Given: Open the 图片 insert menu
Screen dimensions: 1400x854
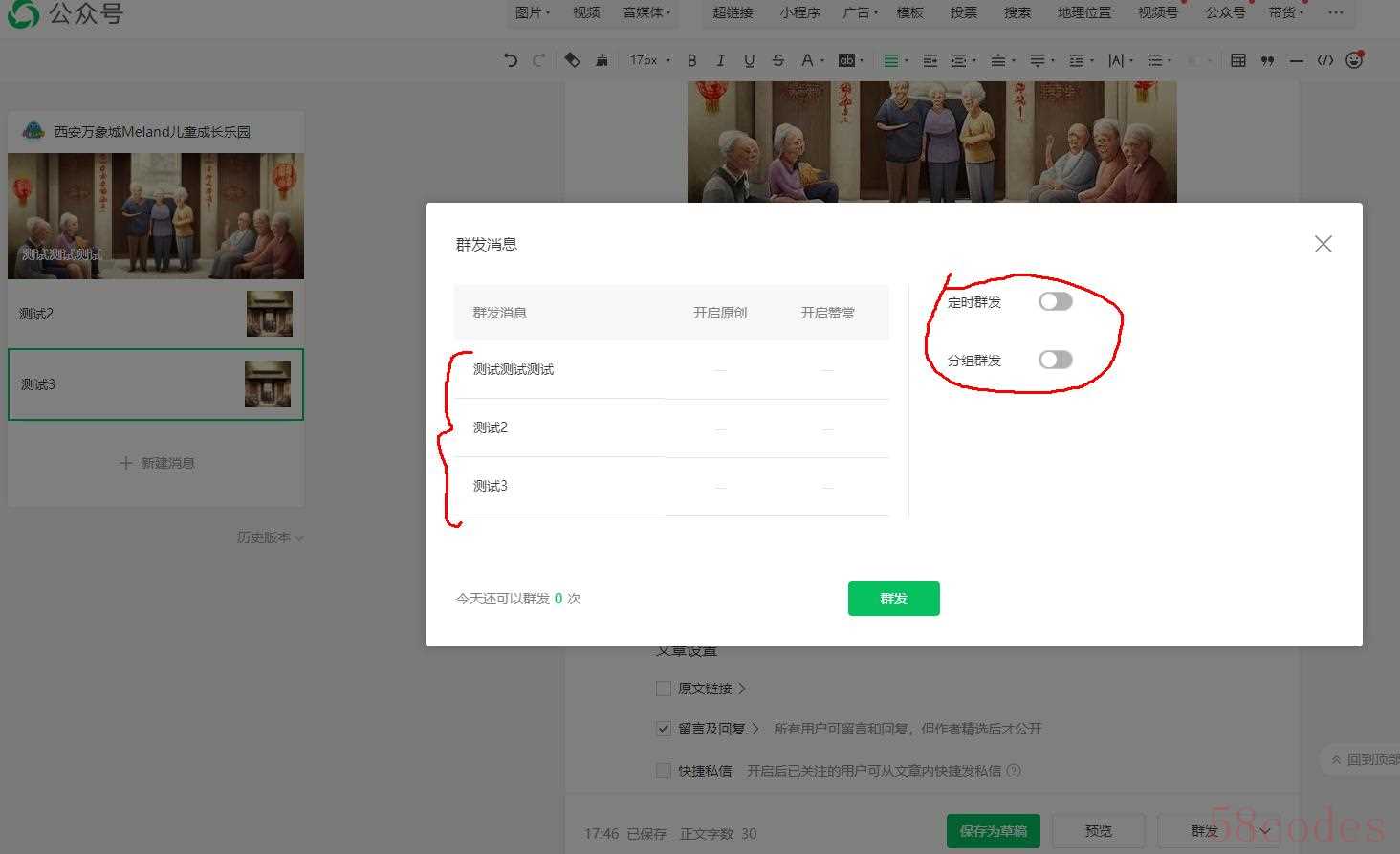Looking at the screenshot, I should click(532, 12).
